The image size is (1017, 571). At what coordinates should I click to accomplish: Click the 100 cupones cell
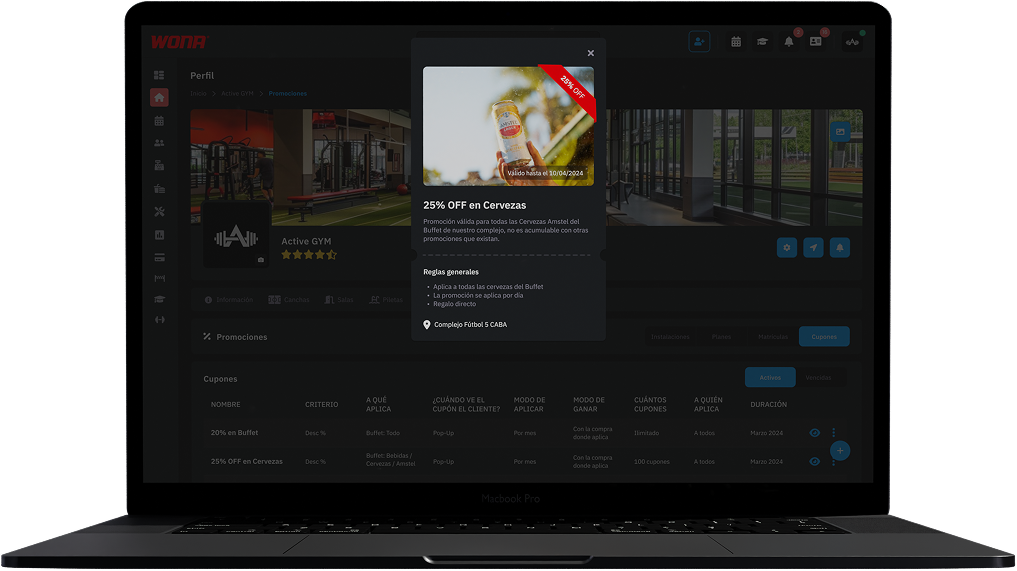click(652, 461)
